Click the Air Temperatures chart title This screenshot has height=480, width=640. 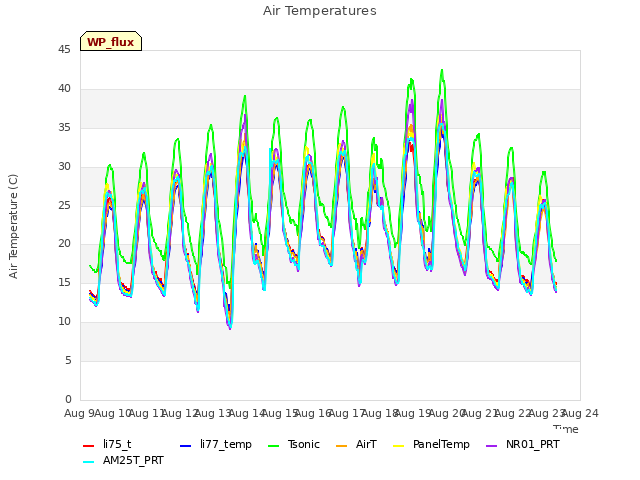(x=320, y=11)
